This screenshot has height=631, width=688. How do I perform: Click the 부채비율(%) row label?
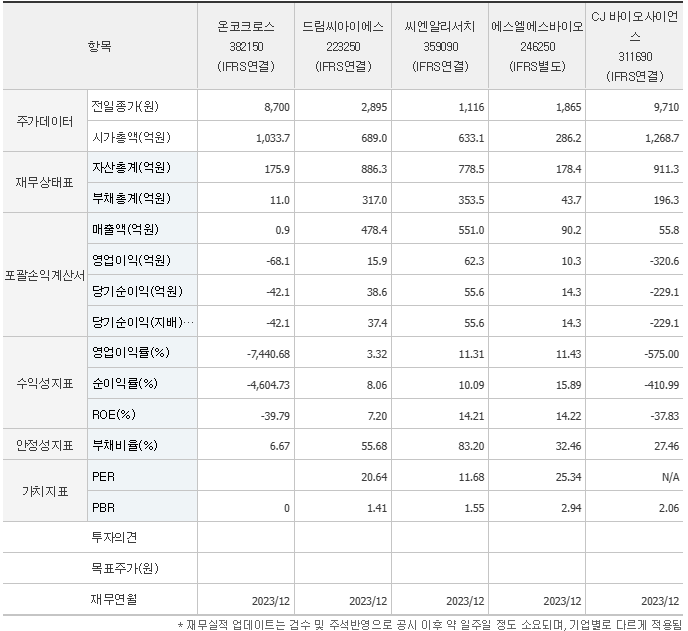[125, 445]
